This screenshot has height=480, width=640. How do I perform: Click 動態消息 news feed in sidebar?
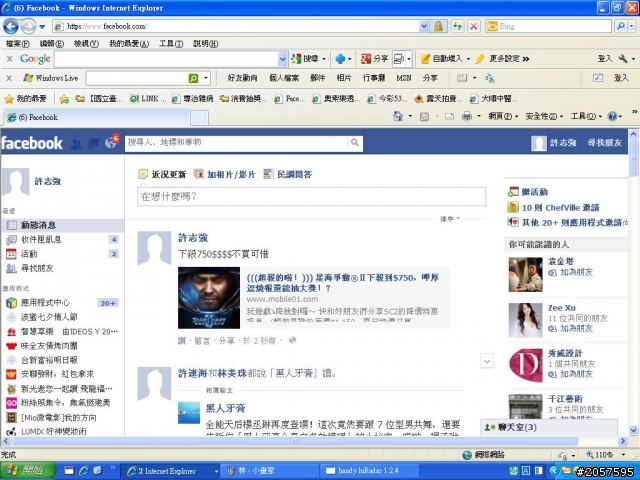pos(62,225)
